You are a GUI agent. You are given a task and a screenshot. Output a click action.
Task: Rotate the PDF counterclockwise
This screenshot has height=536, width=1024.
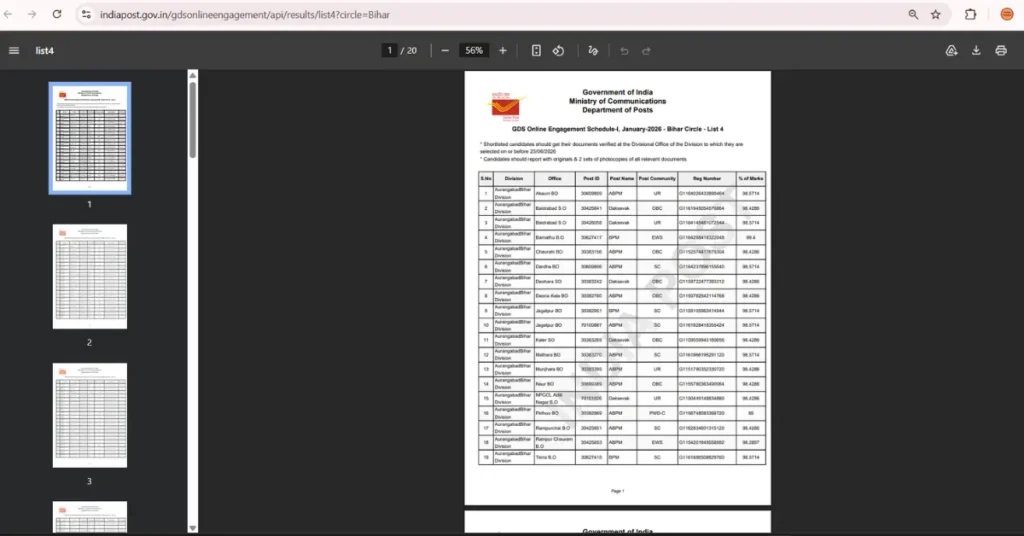[x=558, y=50]
